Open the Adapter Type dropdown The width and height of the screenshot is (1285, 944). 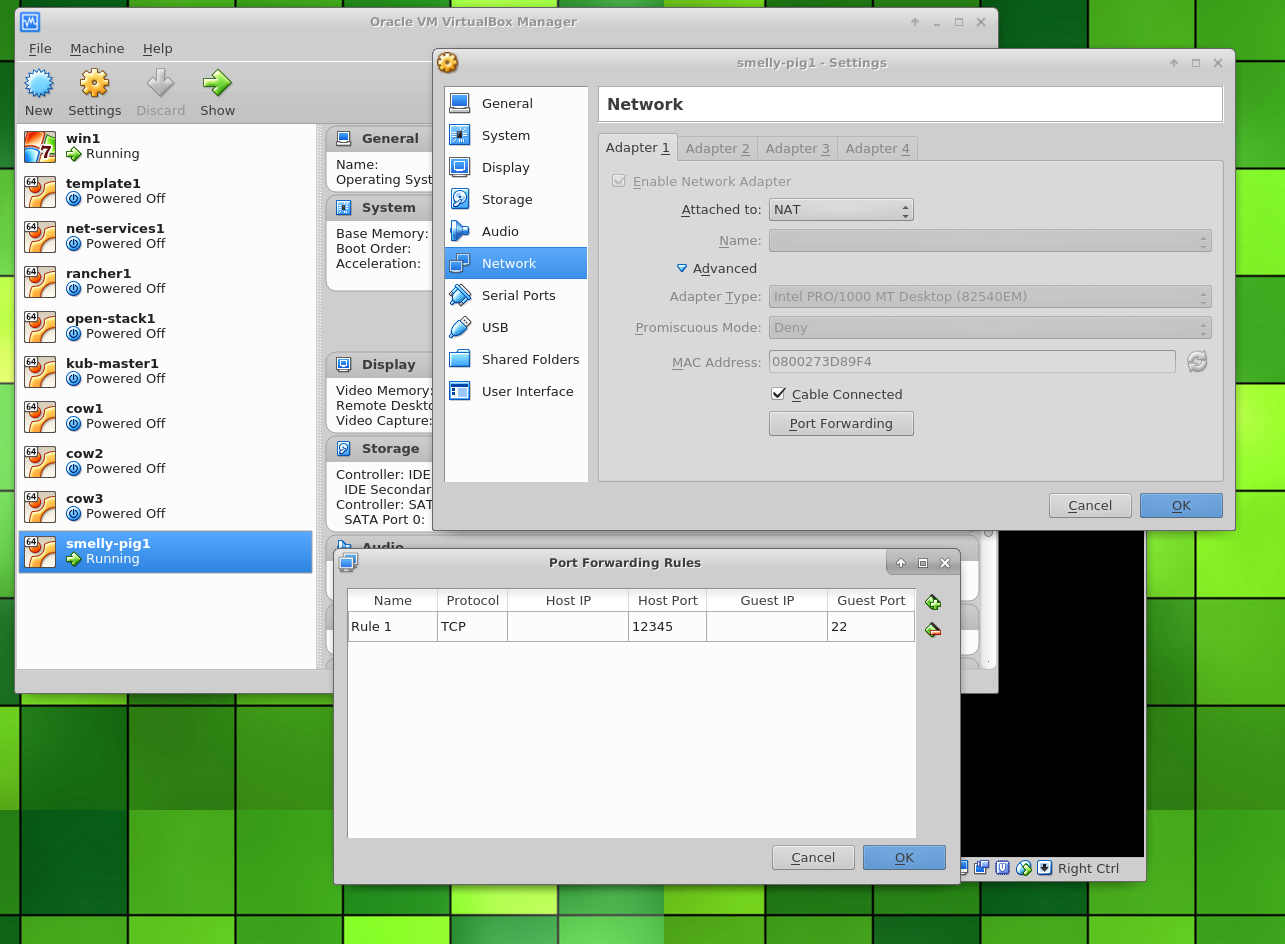pyautogui.click(x=990, y=297)
